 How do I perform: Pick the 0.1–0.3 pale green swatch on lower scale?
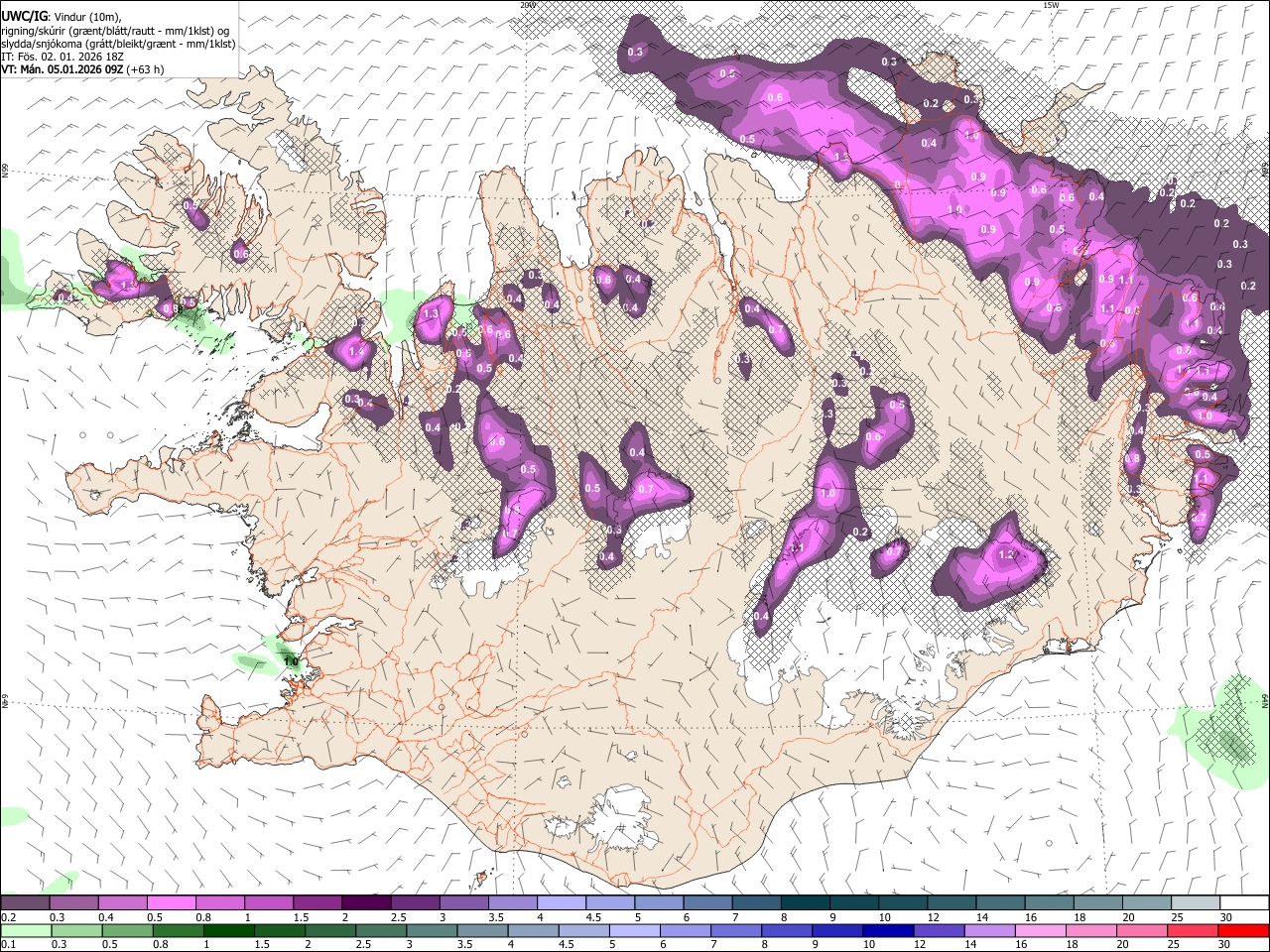pos(26,931)
